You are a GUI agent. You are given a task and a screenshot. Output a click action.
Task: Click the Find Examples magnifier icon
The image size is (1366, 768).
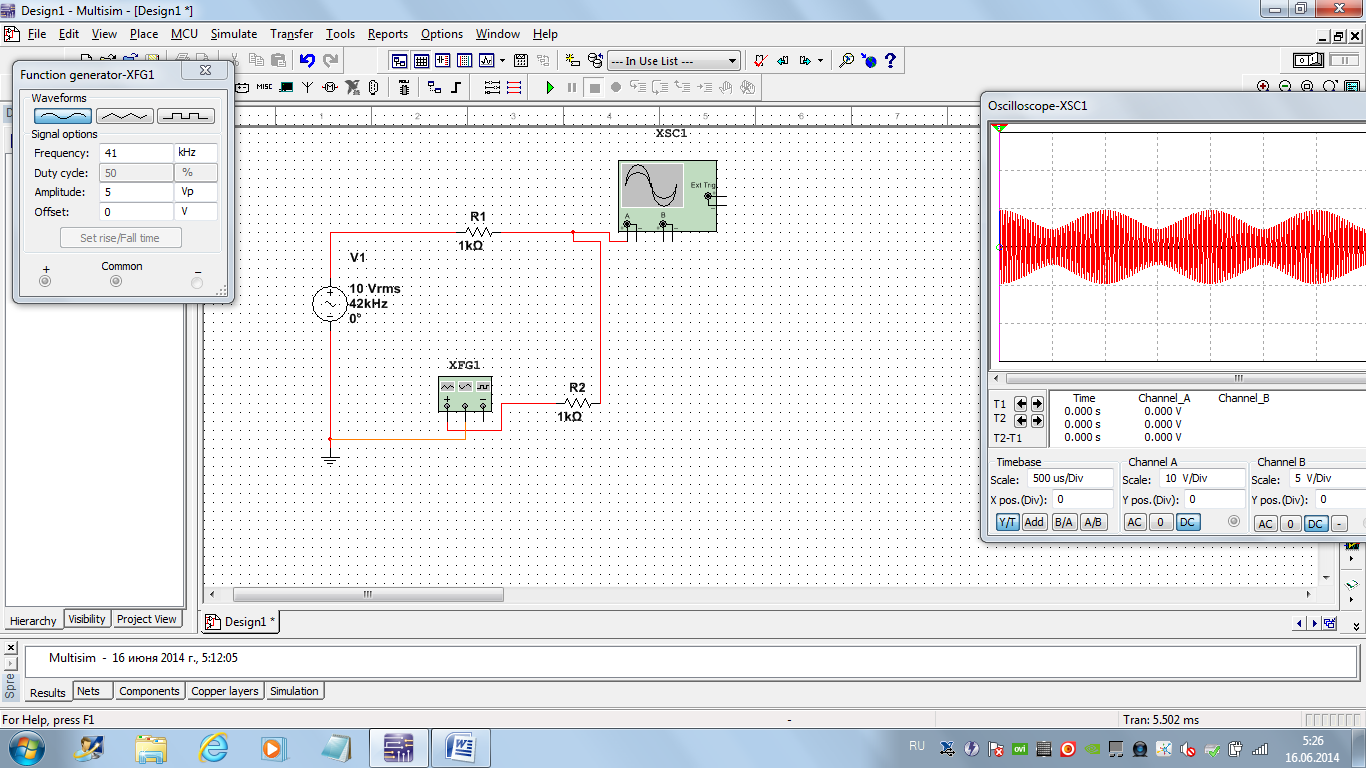click(846, 60)
